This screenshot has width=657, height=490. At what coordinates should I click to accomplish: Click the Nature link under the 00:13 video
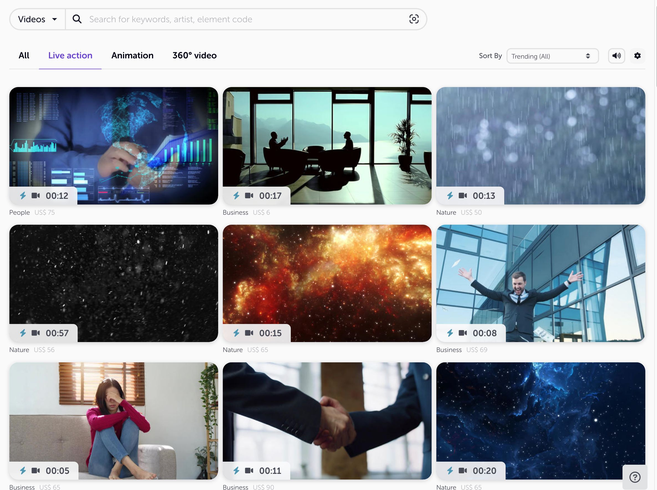(x=446, y=213)
